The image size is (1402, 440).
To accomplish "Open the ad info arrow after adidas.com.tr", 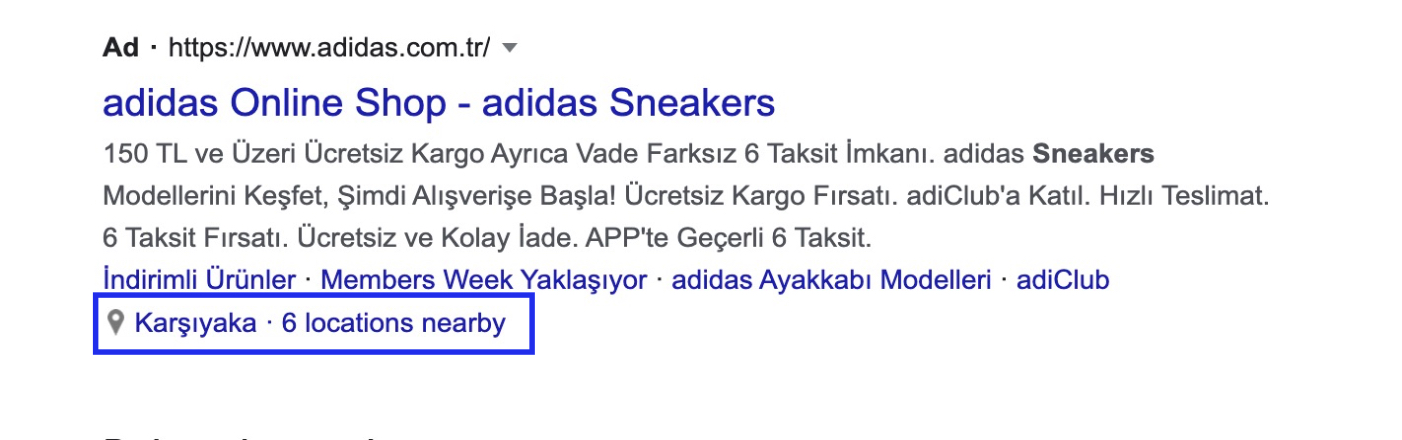I will tap(509, 48).
